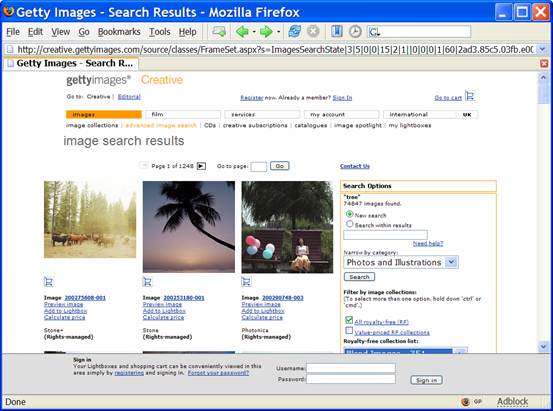Select the images navigation tab
The height and width of the screenshot is (411, 553).
point(104,114)
